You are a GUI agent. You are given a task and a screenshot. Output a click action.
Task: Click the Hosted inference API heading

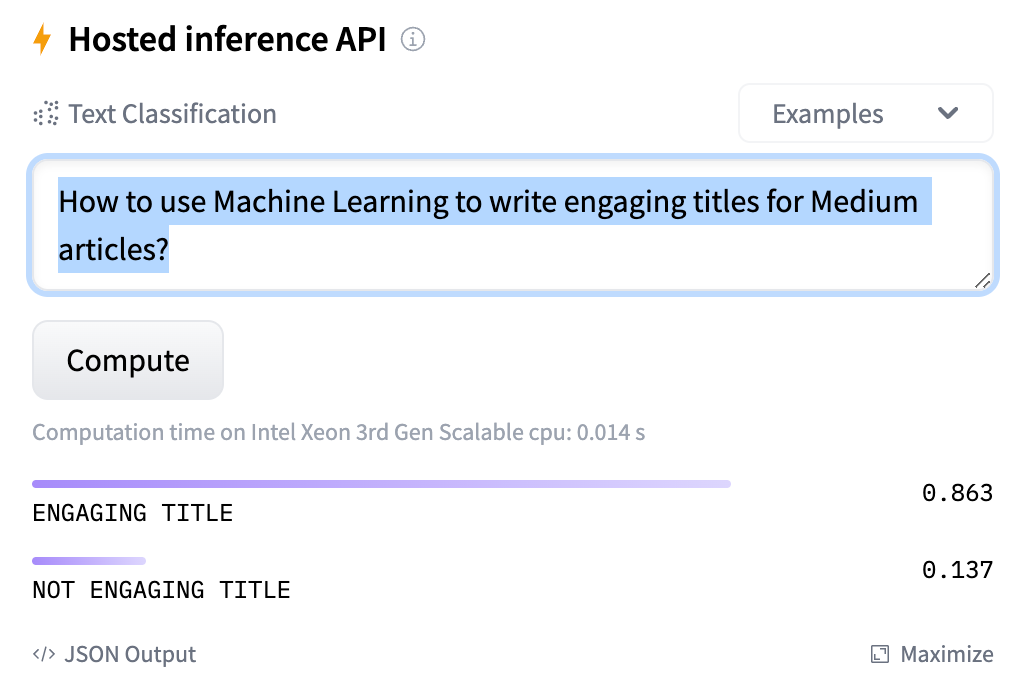tap(228, 39)
